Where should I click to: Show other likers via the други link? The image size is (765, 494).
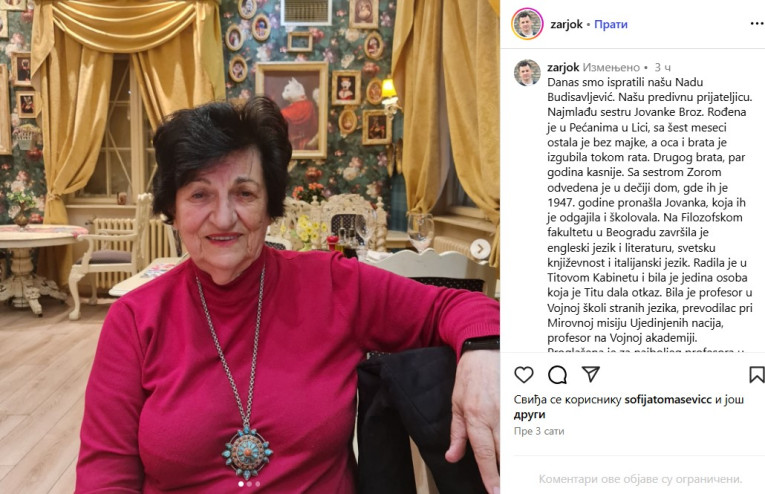click(529, 415)
